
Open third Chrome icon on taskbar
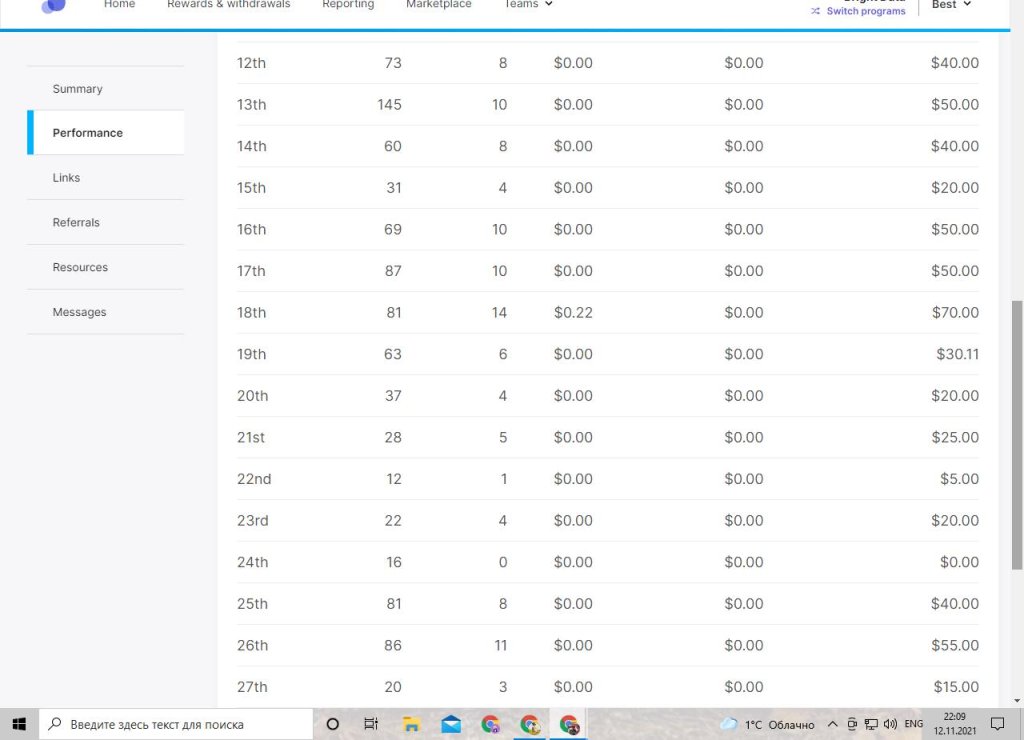pos(569,724)
